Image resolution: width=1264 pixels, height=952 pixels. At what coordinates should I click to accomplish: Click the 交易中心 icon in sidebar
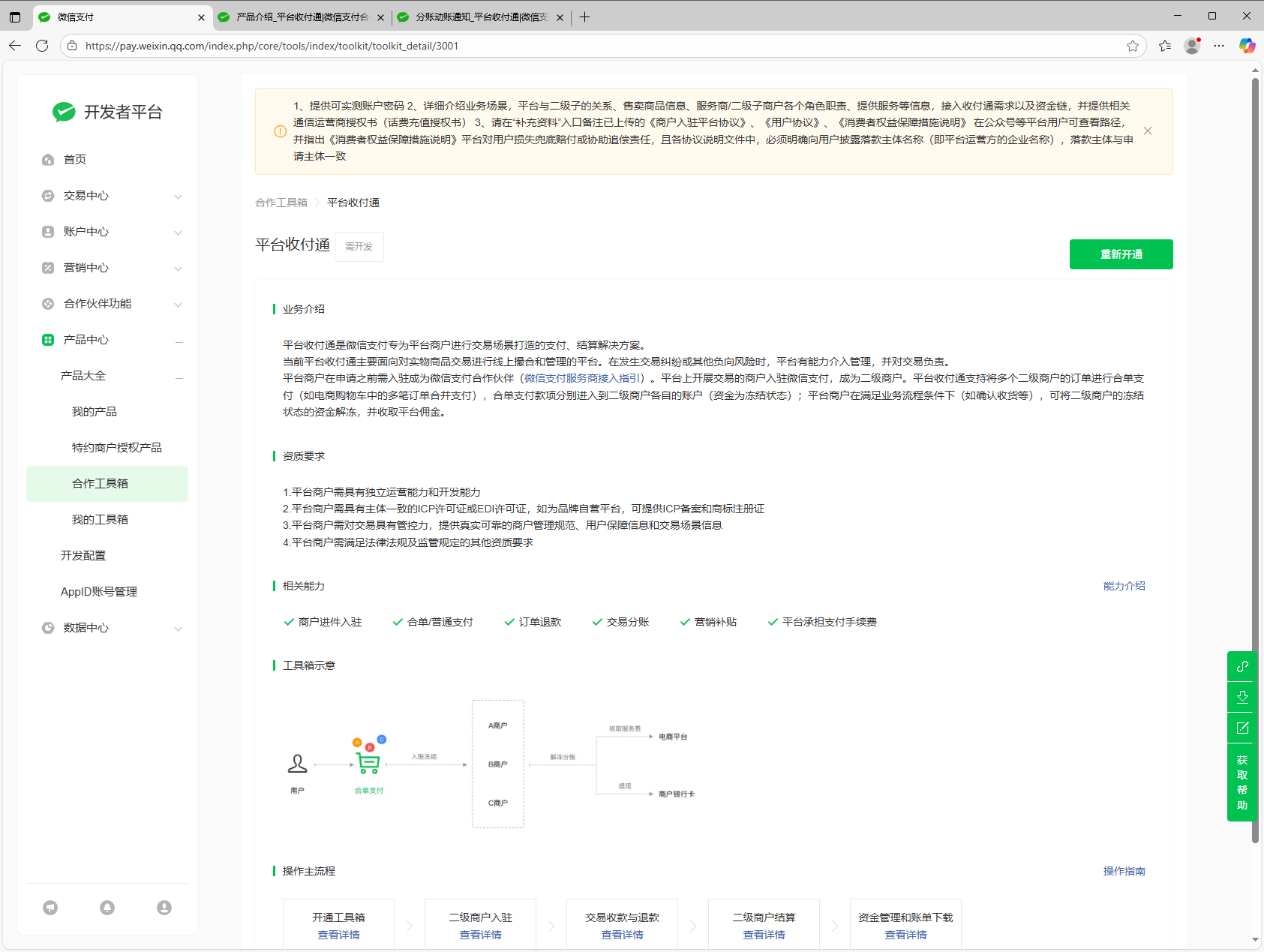(48, 196)
